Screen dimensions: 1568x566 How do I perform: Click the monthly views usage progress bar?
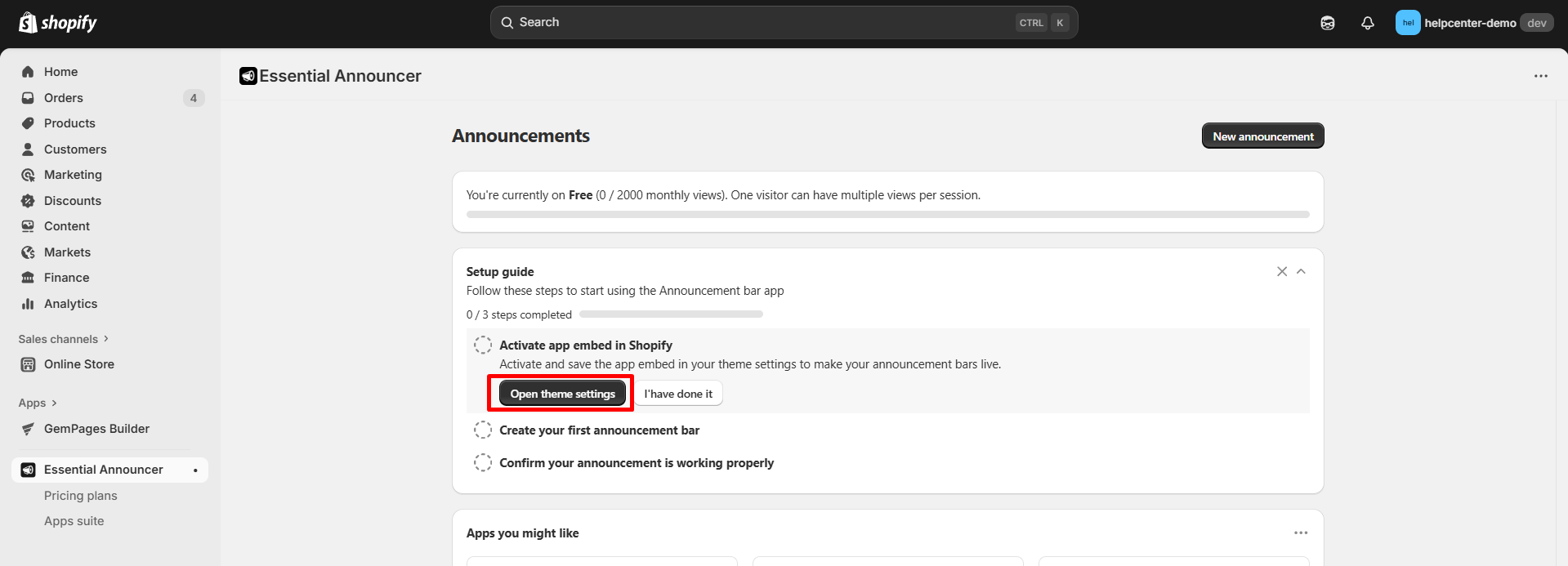click(887, 215)
